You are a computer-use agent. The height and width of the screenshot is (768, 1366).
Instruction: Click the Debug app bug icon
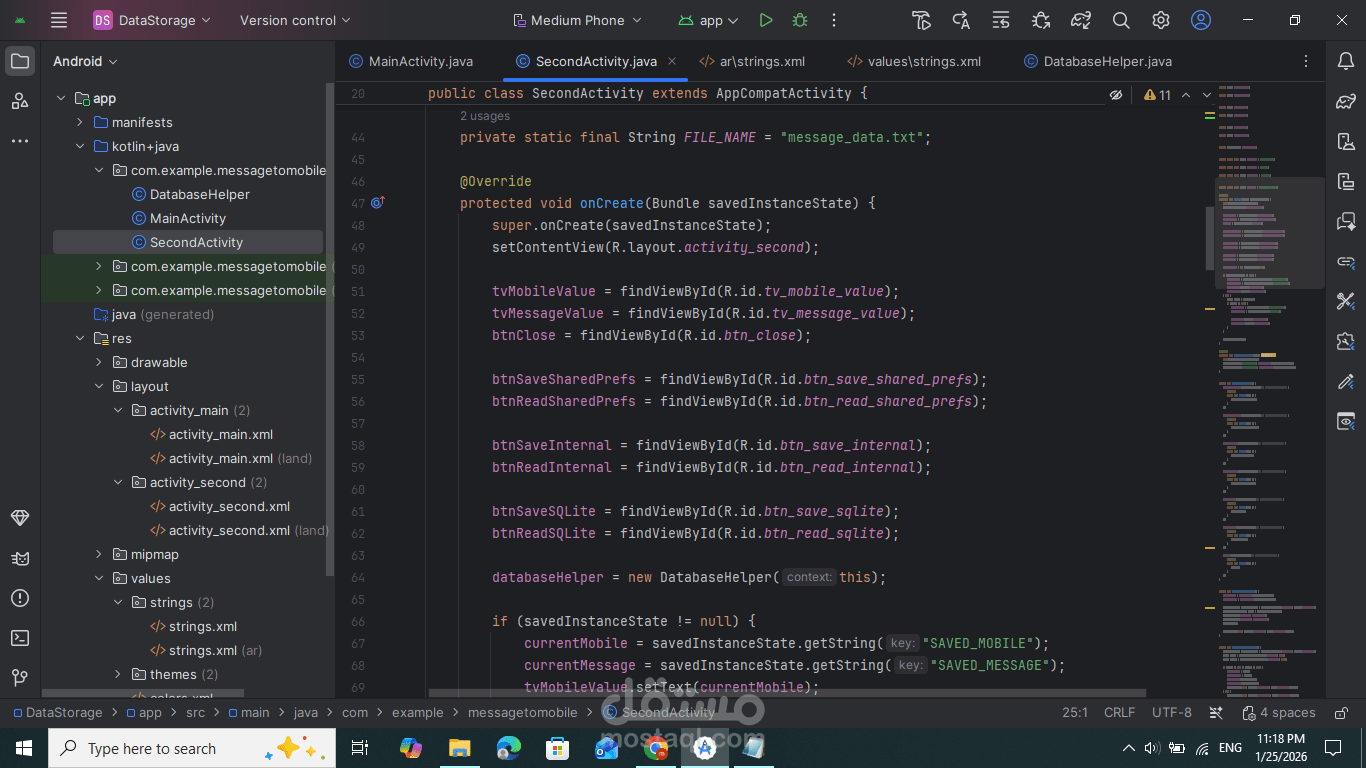click(799, 20)
